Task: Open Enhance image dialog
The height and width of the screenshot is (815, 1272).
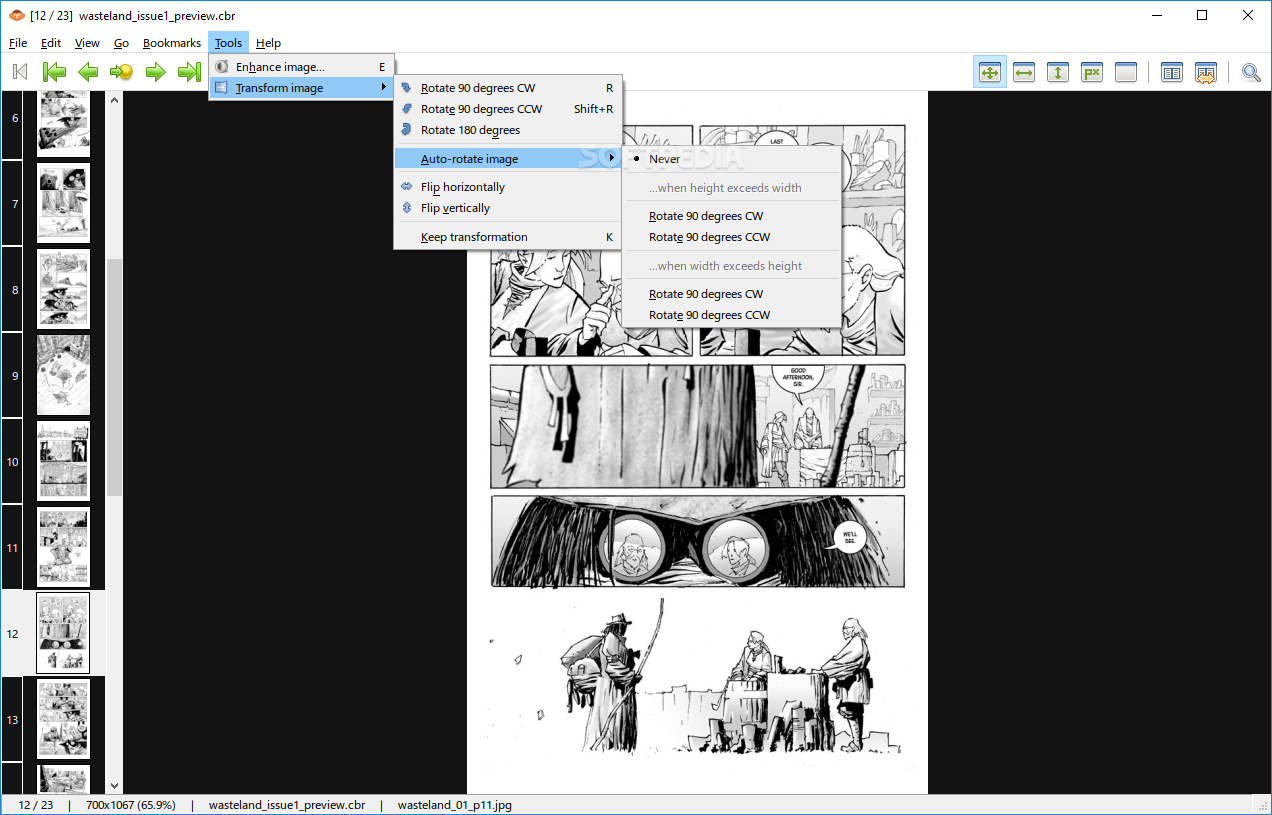Action: tap(302, 67)
